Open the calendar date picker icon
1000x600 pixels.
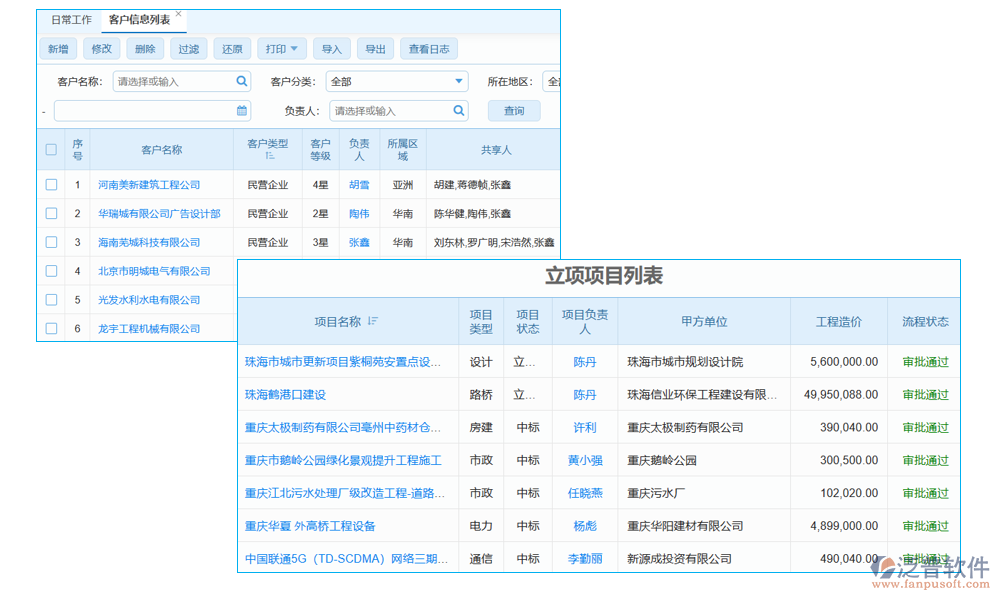241,111
